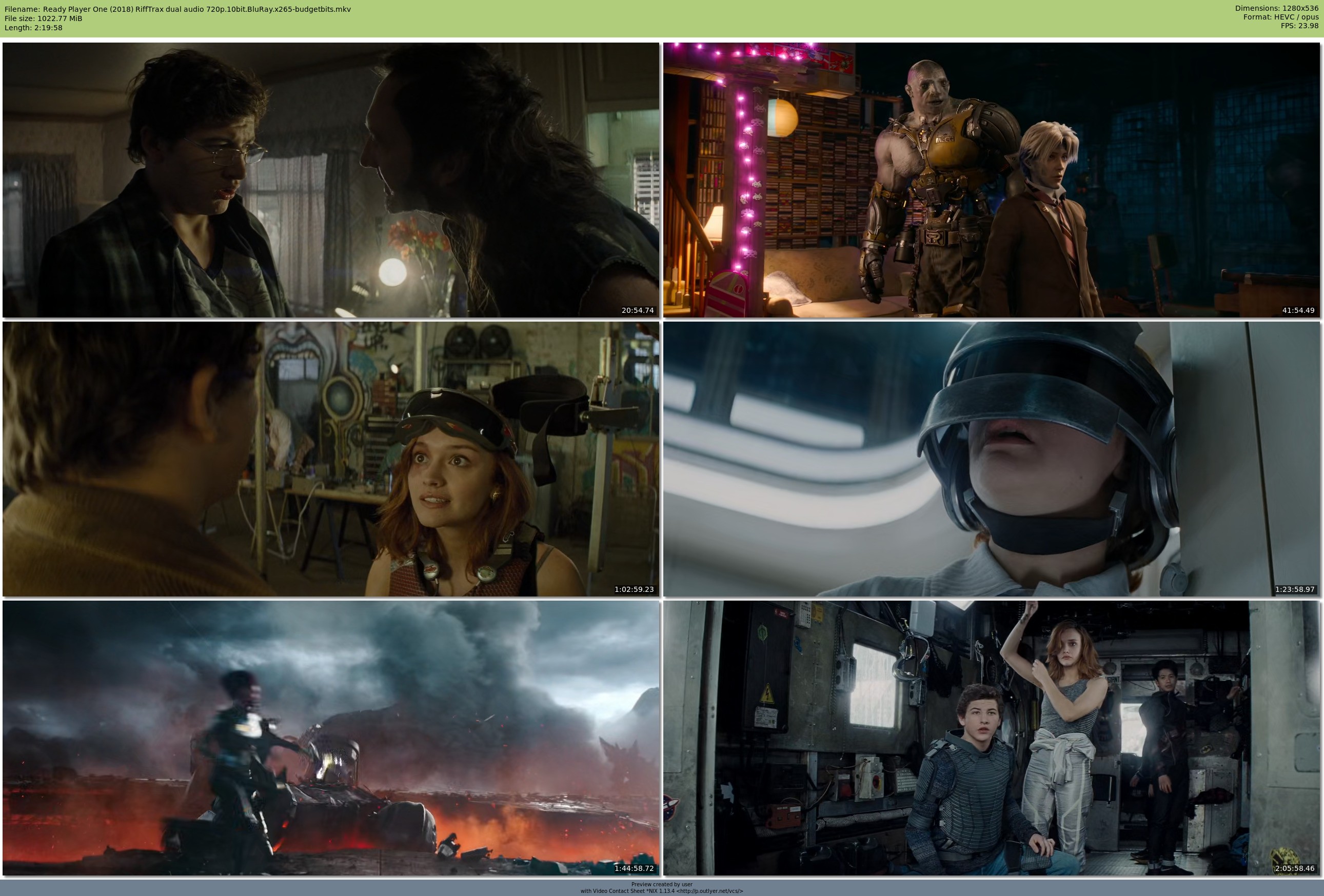Open the thumbnail captured at 1:02:59.23
This screenshot has width=1324, height=896.
pyautogui.click(x=330, y=459)
